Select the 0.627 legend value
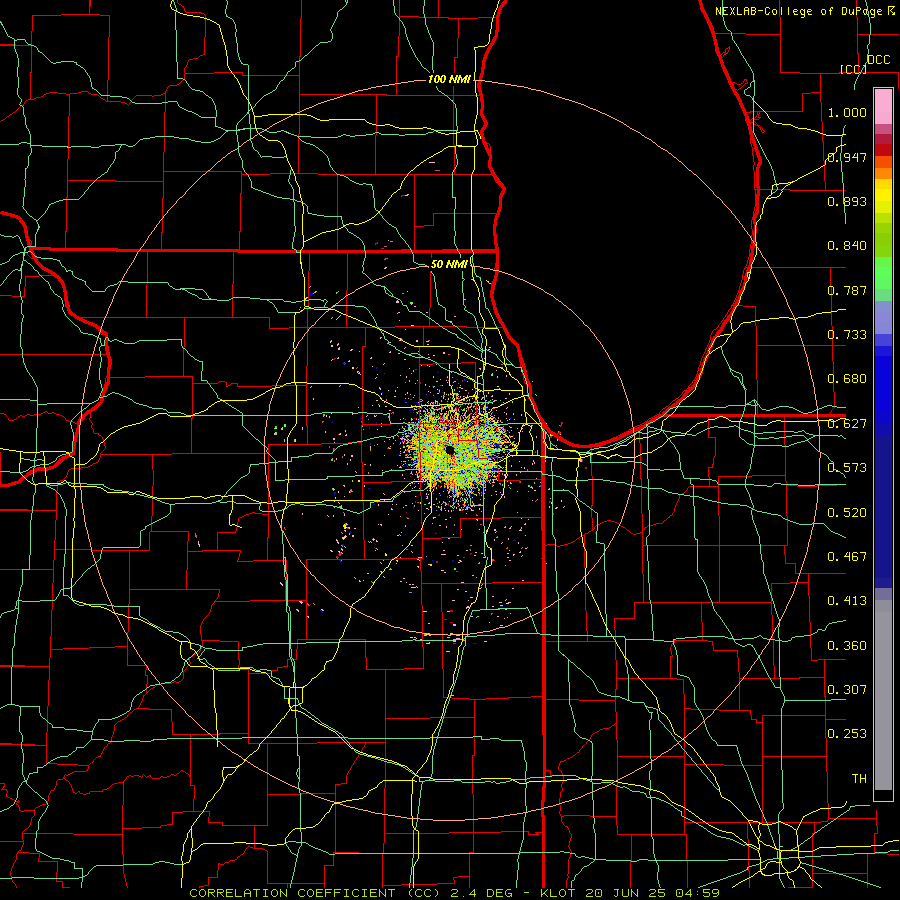Image resolution: width=900 pixels, height=900 pixels. pyautogui.click(x=847, y=424)
